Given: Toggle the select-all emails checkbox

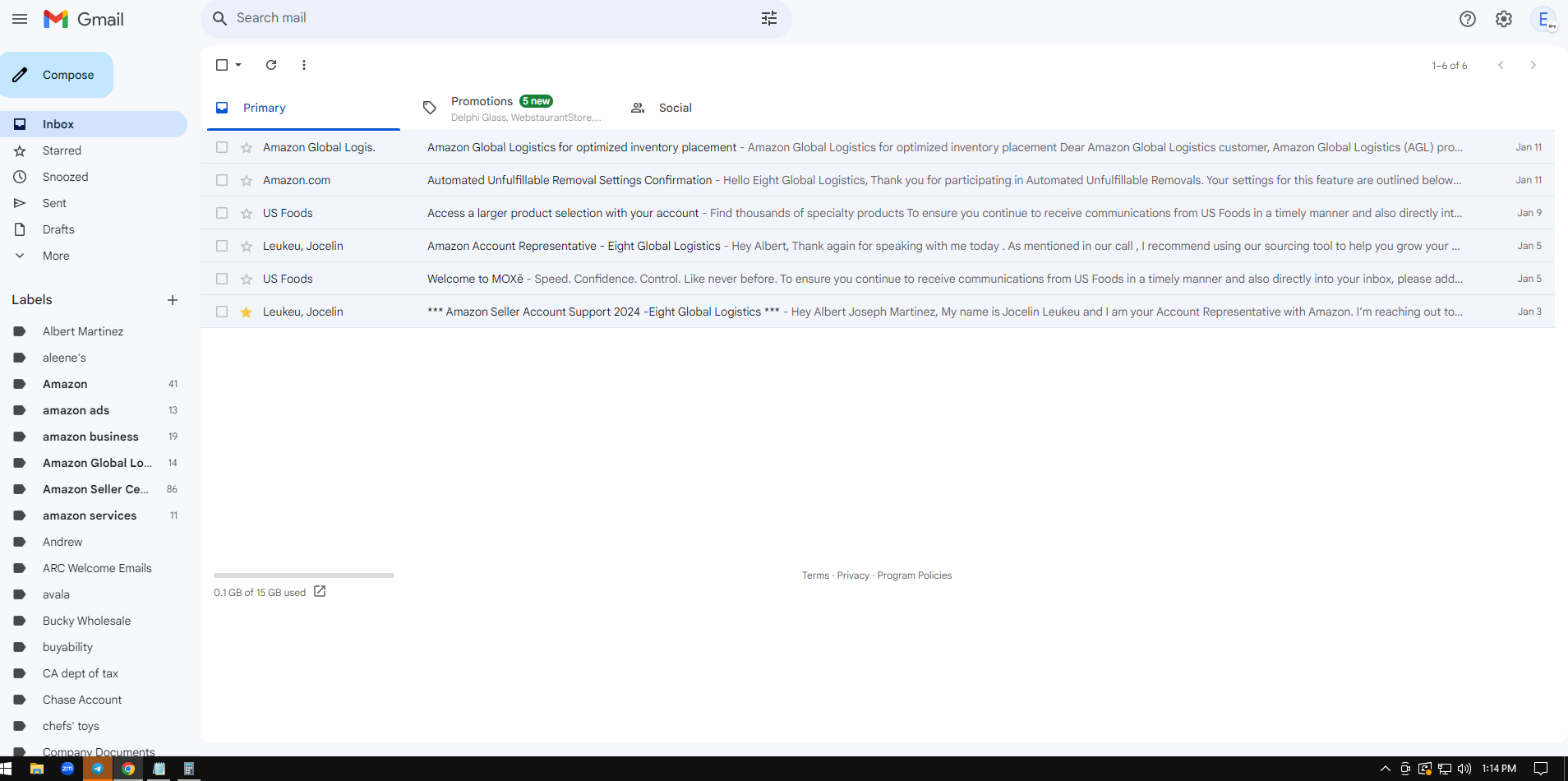Looking at the screenshot, I should (x=222, y=65).
